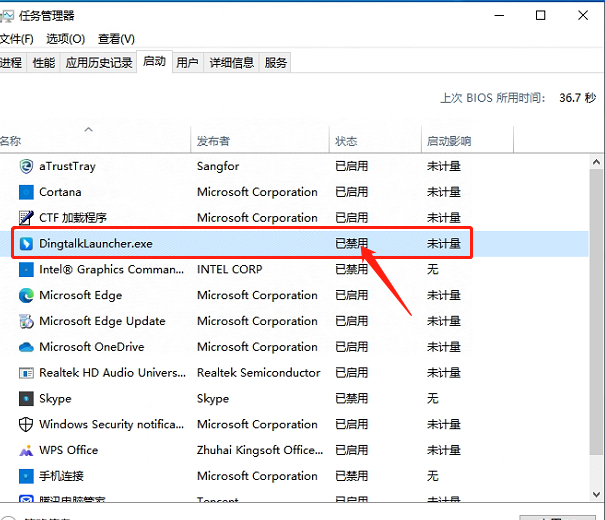Minimize the Task Manager window
The height and width of the screenshot is (520, 605).
(499, 15)
